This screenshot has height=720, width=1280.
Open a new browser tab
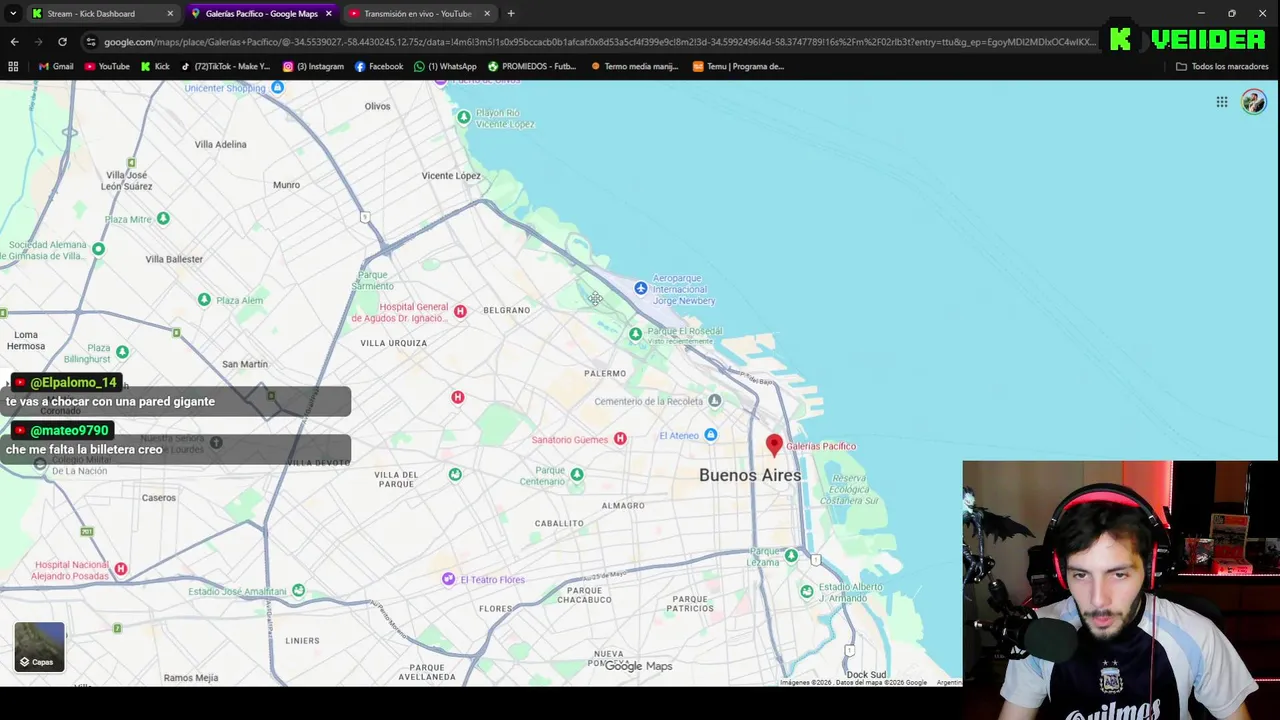pos(511,14)
